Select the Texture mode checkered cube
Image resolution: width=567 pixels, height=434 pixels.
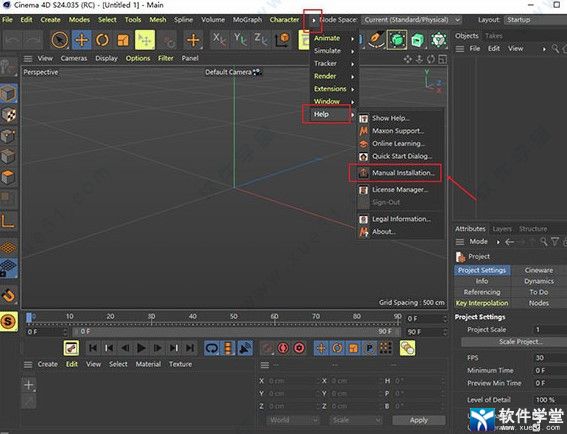click(9, 115)
